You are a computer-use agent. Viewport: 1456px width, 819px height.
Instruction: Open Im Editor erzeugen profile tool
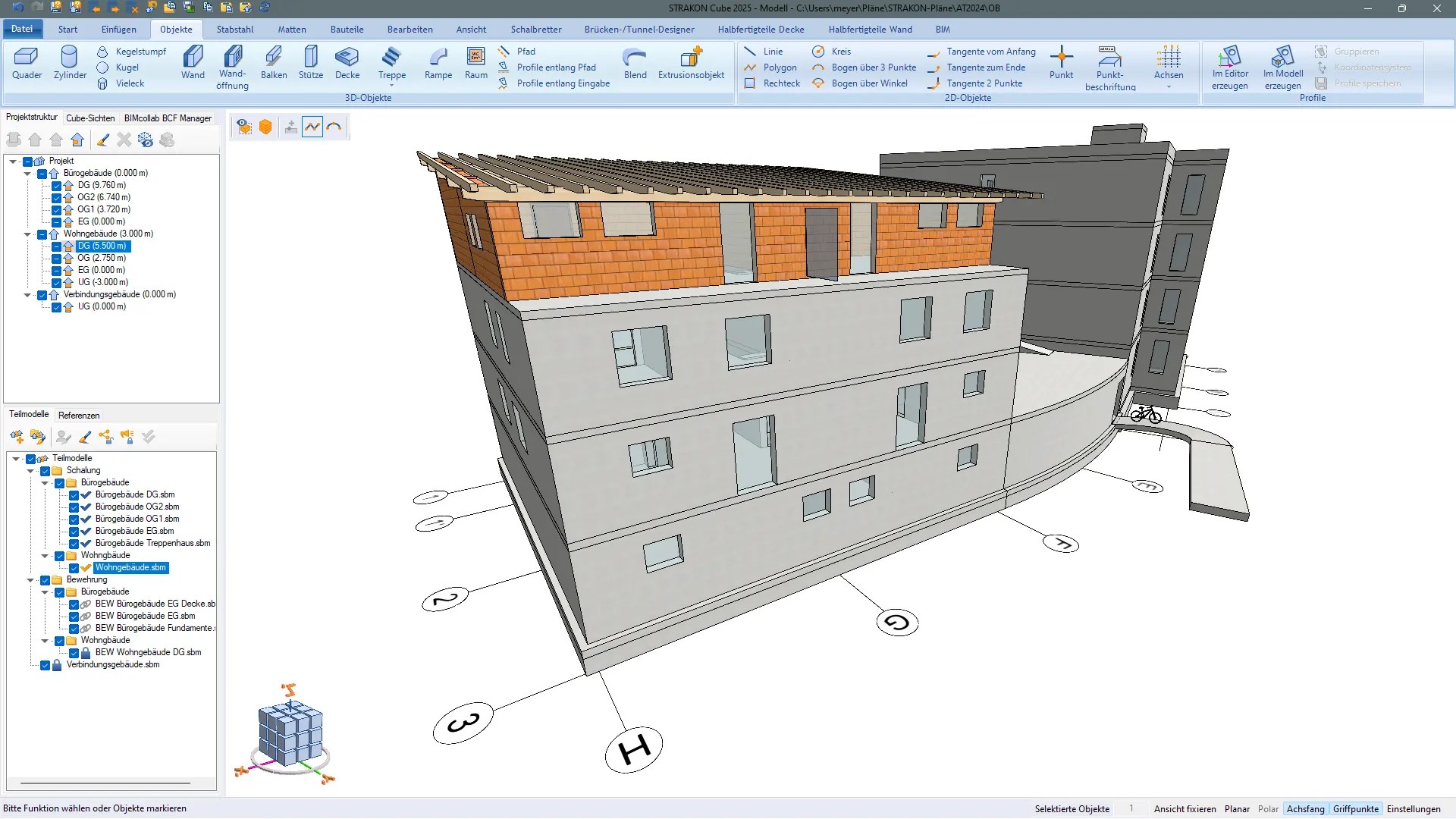1229,64
